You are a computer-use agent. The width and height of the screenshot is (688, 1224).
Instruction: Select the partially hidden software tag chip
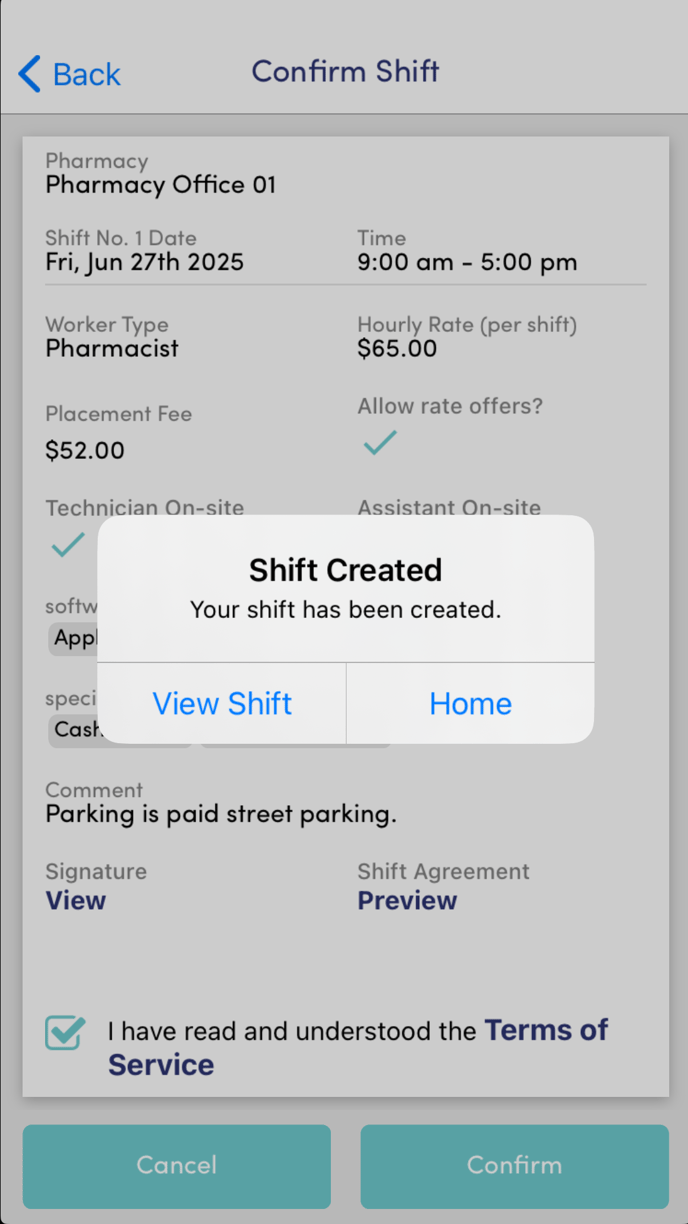pos(73,638)
